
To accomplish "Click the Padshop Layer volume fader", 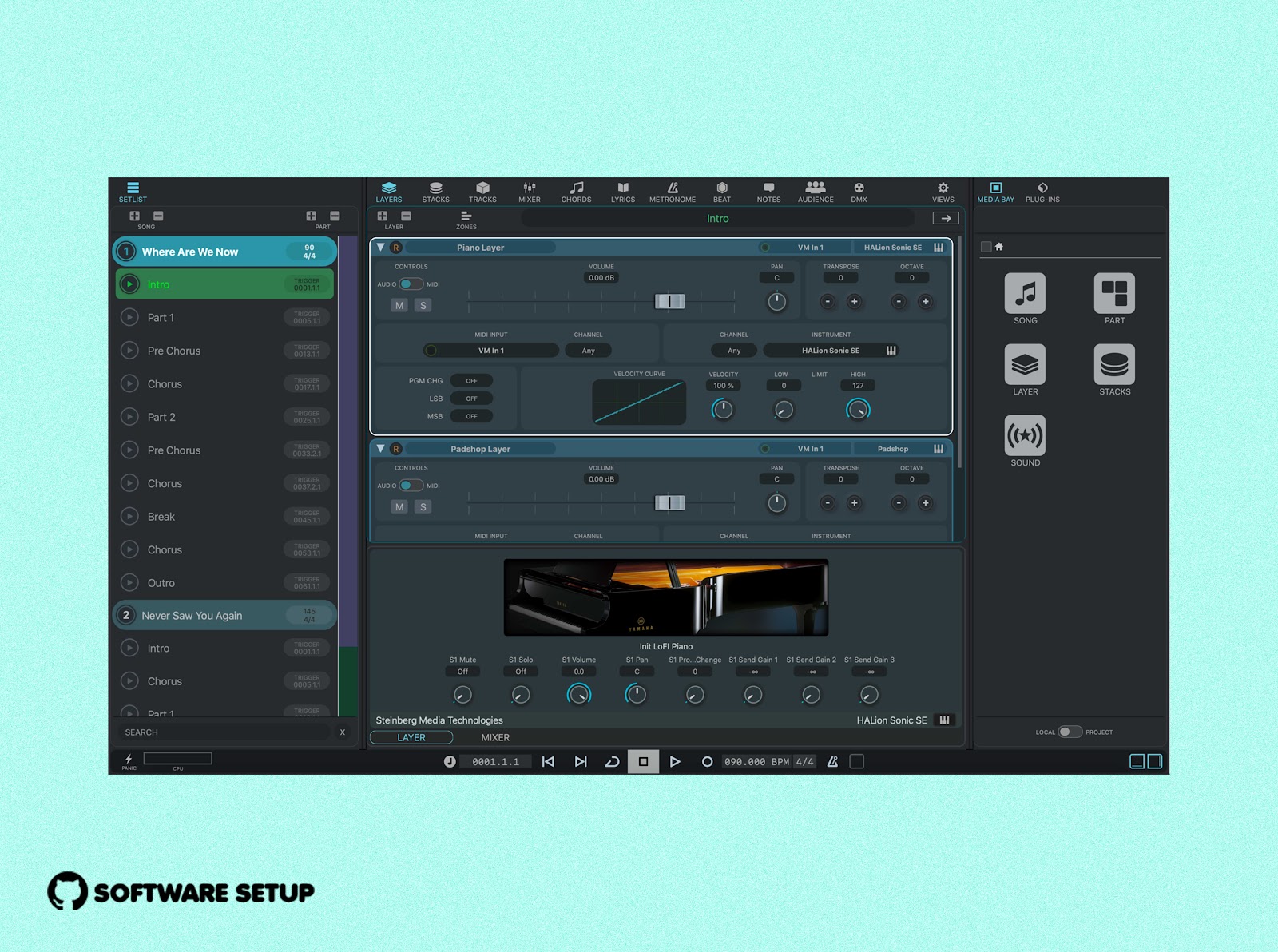I will [x=669, y=502].
